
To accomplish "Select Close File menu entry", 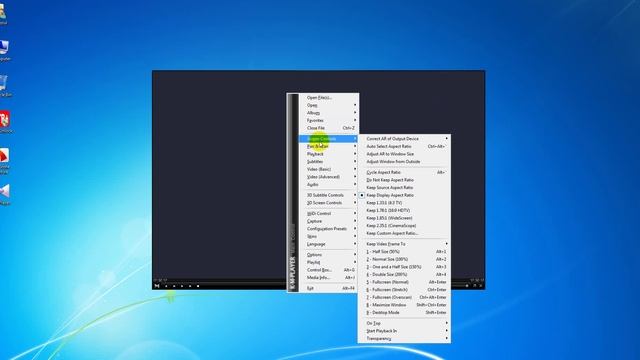I will pos(329,128).
